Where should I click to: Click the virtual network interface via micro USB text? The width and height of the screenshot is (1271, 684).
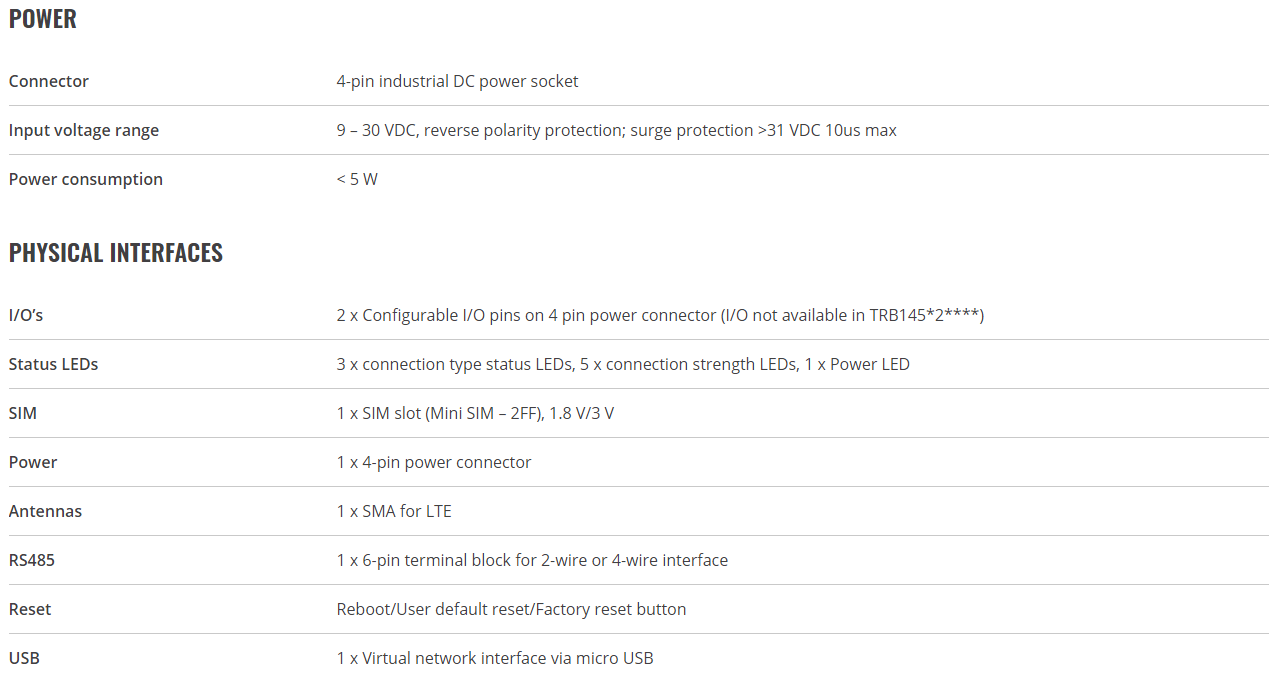coord(495,658)
